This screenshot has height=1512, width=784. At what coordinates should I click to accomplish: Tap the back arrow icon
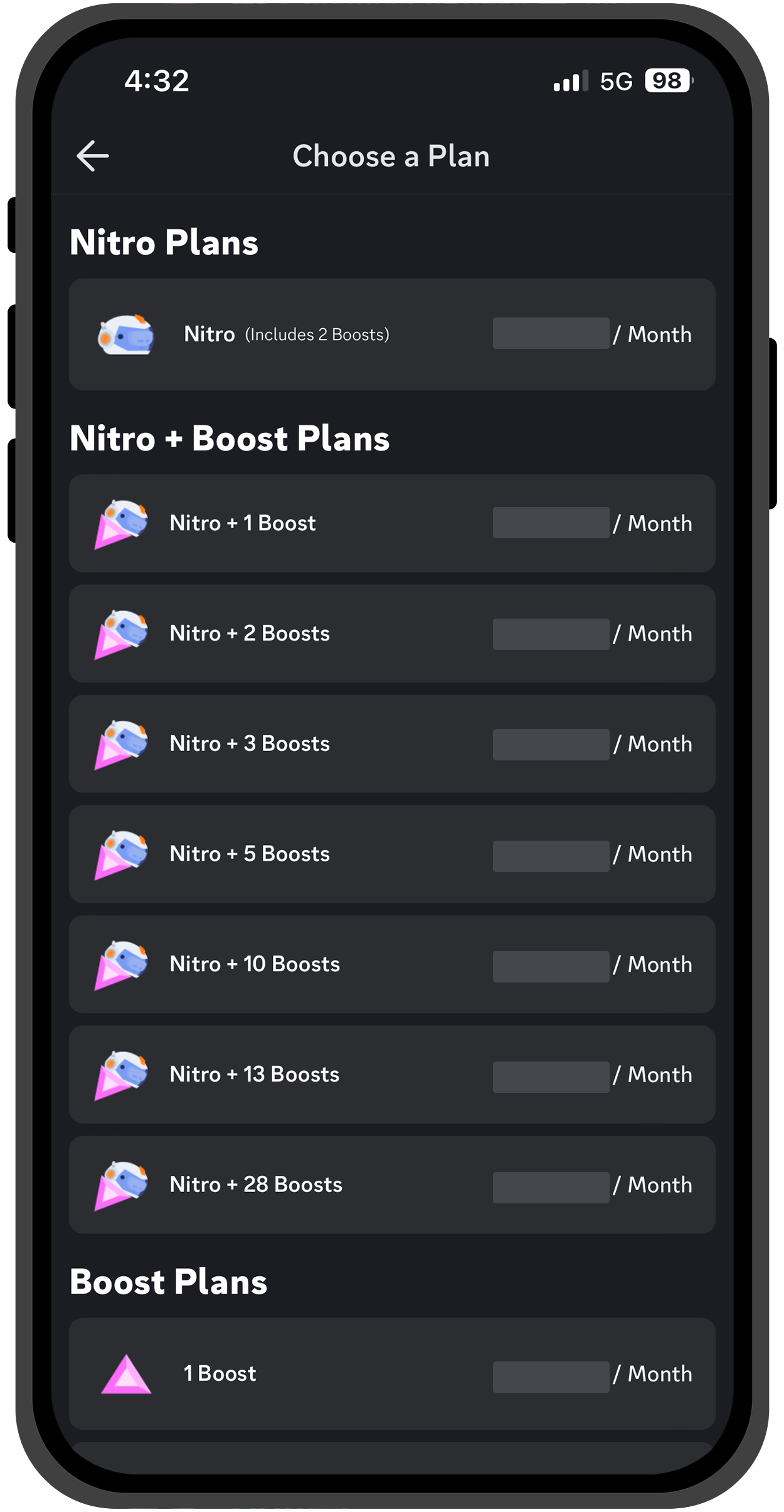point(93,156)
